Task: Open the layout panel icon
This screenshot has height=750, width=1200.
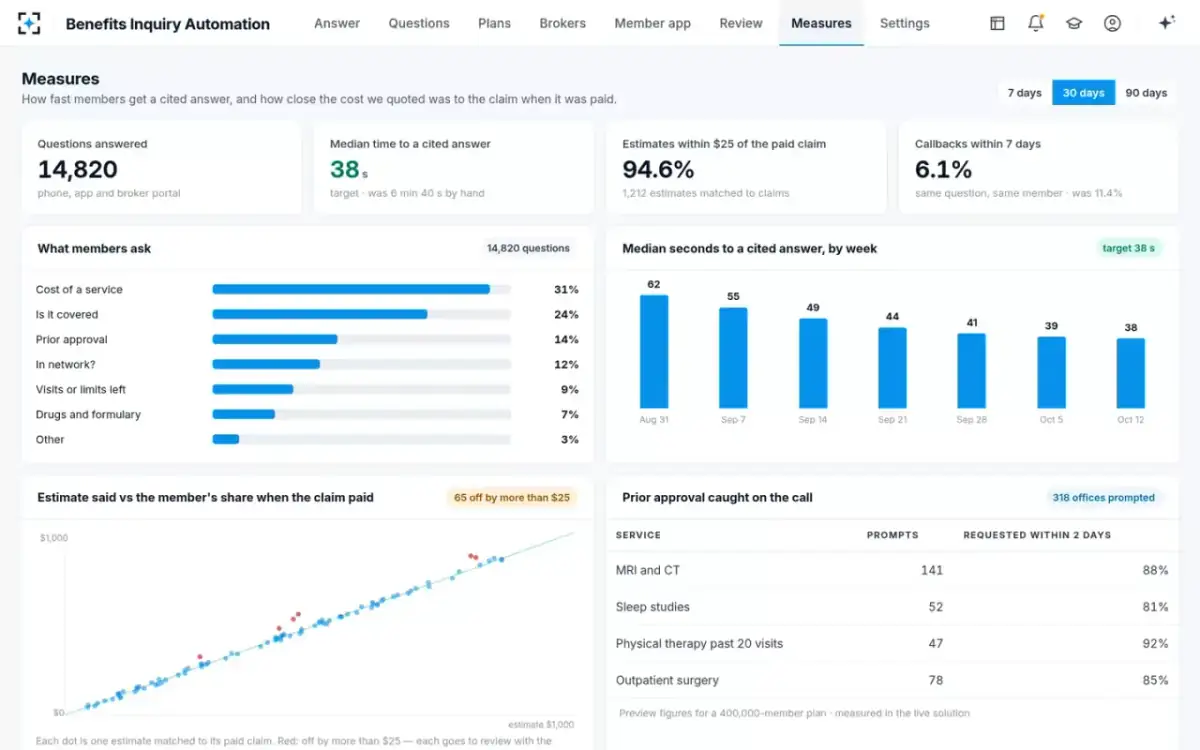Action: click(x=997, y=23)
